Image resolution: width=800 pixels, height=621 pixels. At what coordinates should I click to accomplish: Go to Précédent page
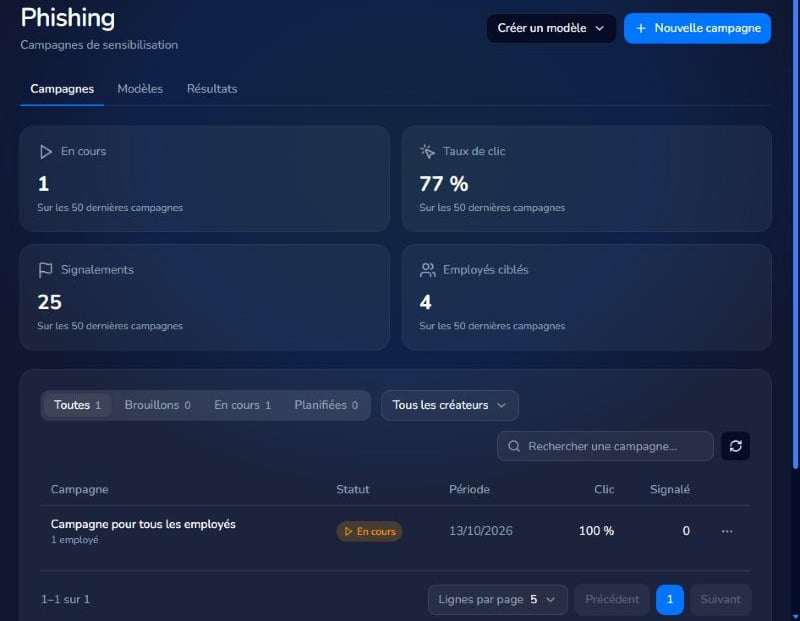[x=612, y=600]
